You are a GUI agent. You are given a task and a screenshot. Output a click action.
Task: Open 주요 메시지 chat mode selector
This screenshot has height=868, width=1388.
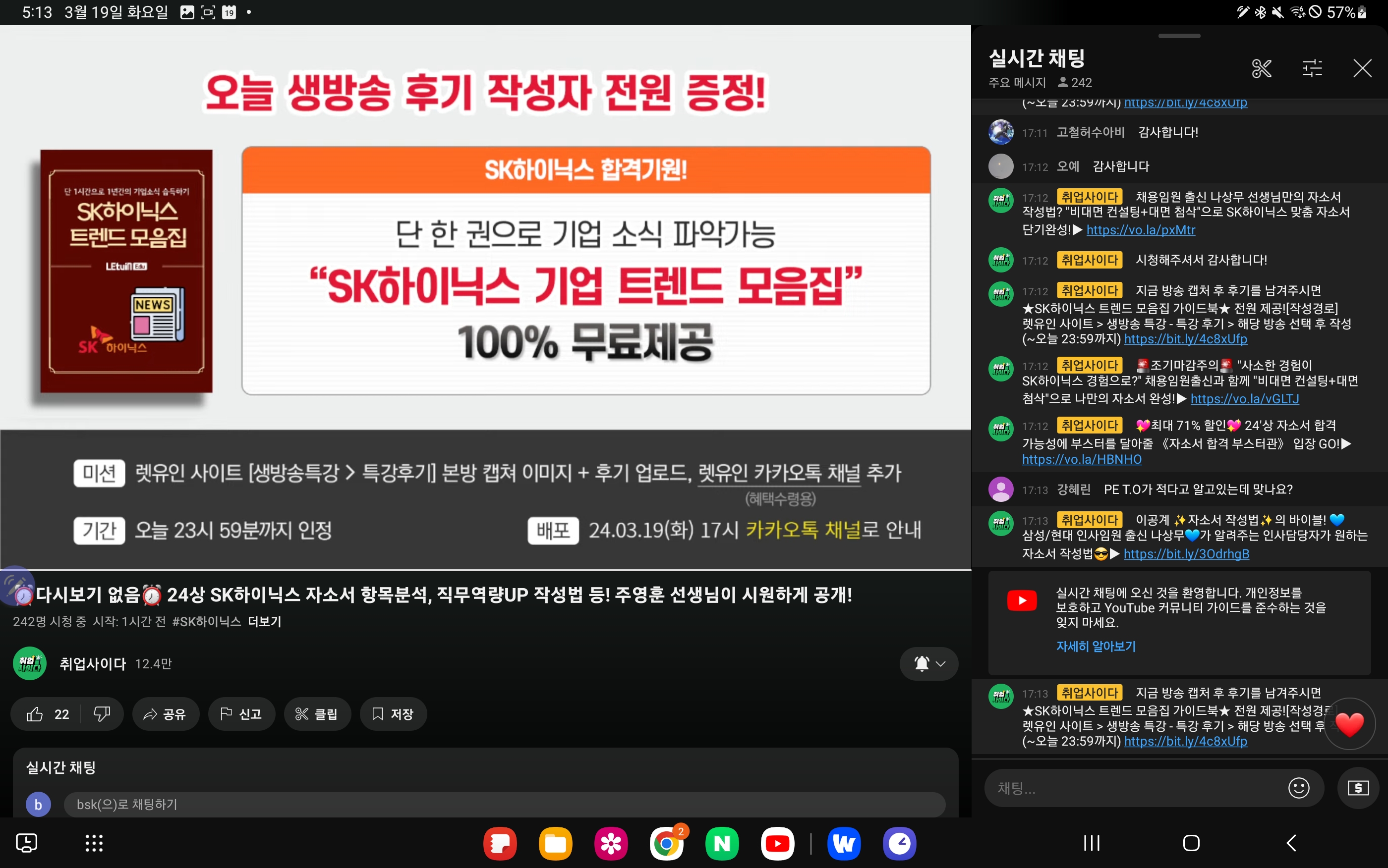(1016, 83)
